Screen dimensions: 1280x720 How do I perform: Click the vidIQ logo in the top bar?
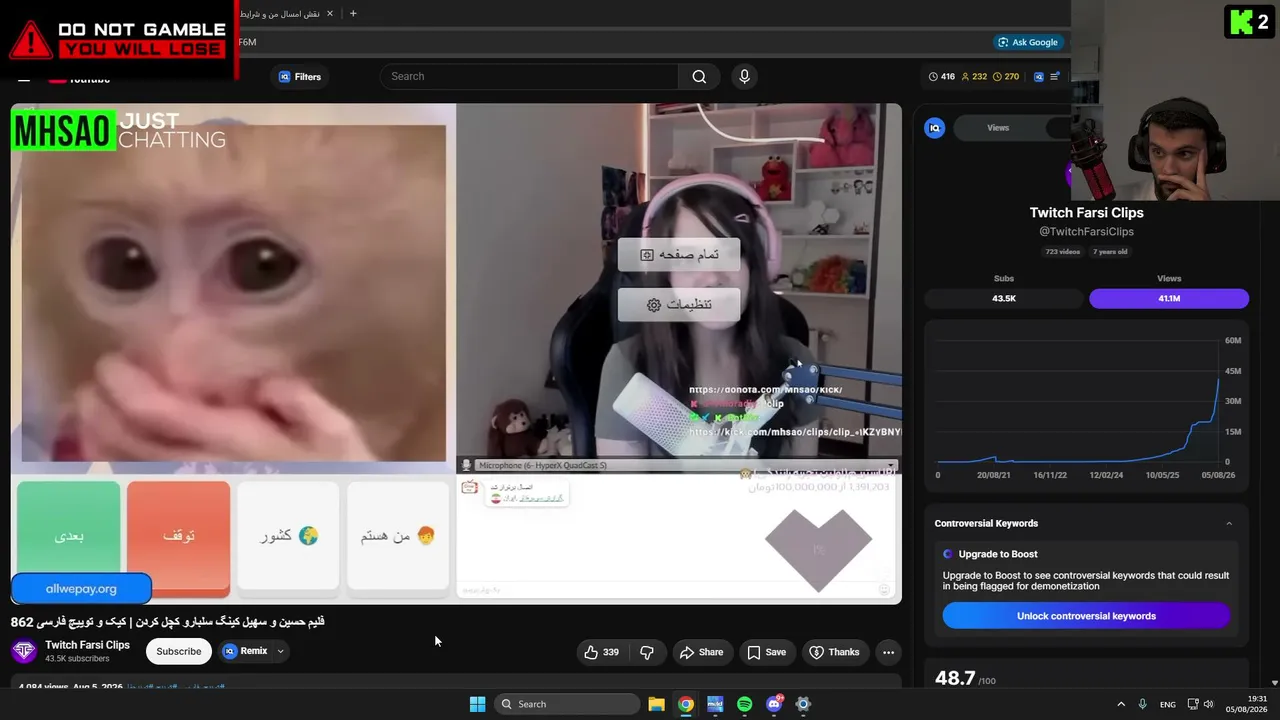click(x=1039, y=77)
